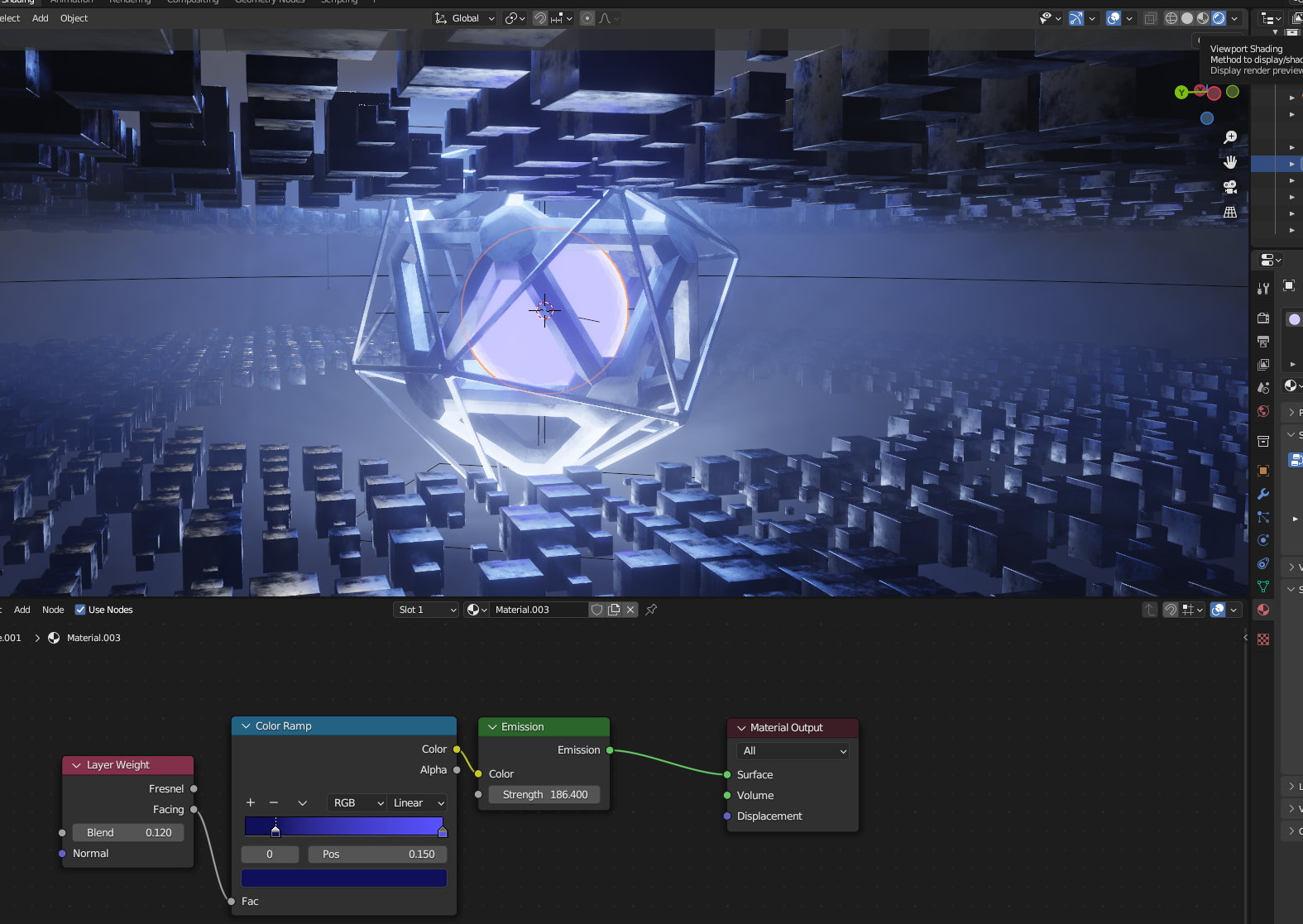This screenshot has height=924, width=1303.
Task: Toggle the camera view icon
Action: point(1230,187)
